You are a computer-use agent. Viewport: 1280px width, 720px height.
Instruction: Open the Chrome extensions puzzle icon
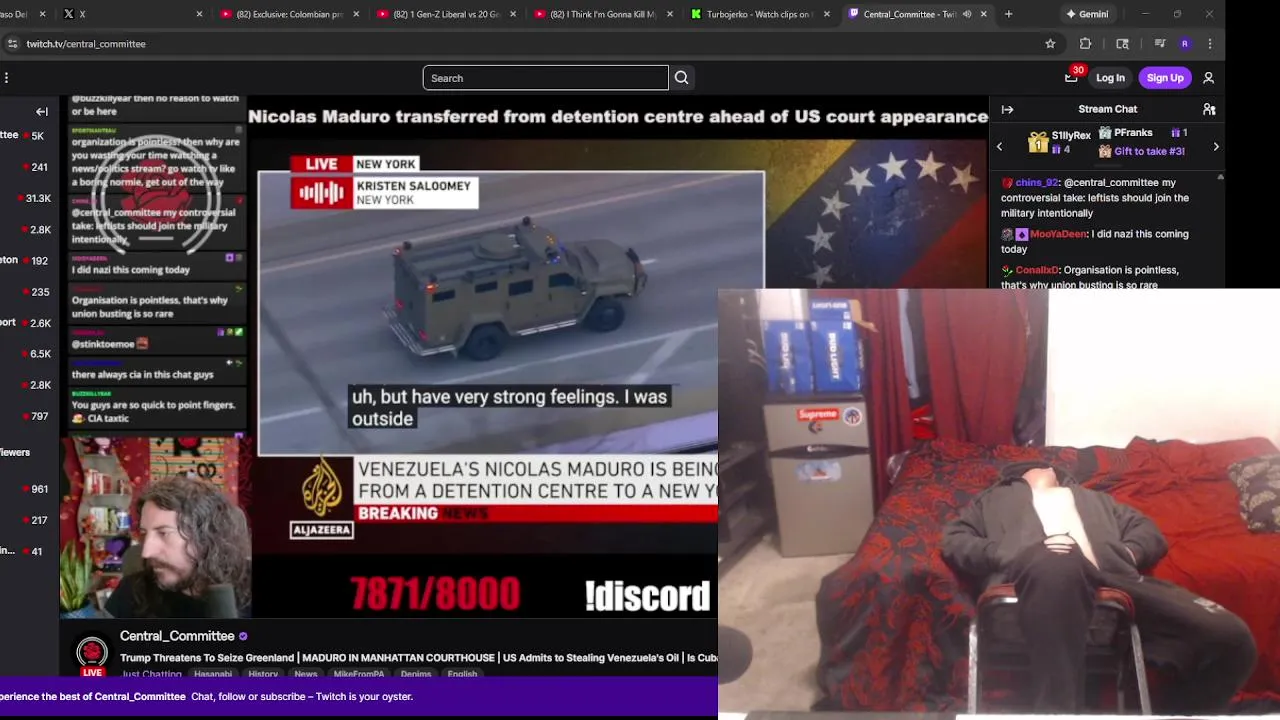(x=1085, y=44)
